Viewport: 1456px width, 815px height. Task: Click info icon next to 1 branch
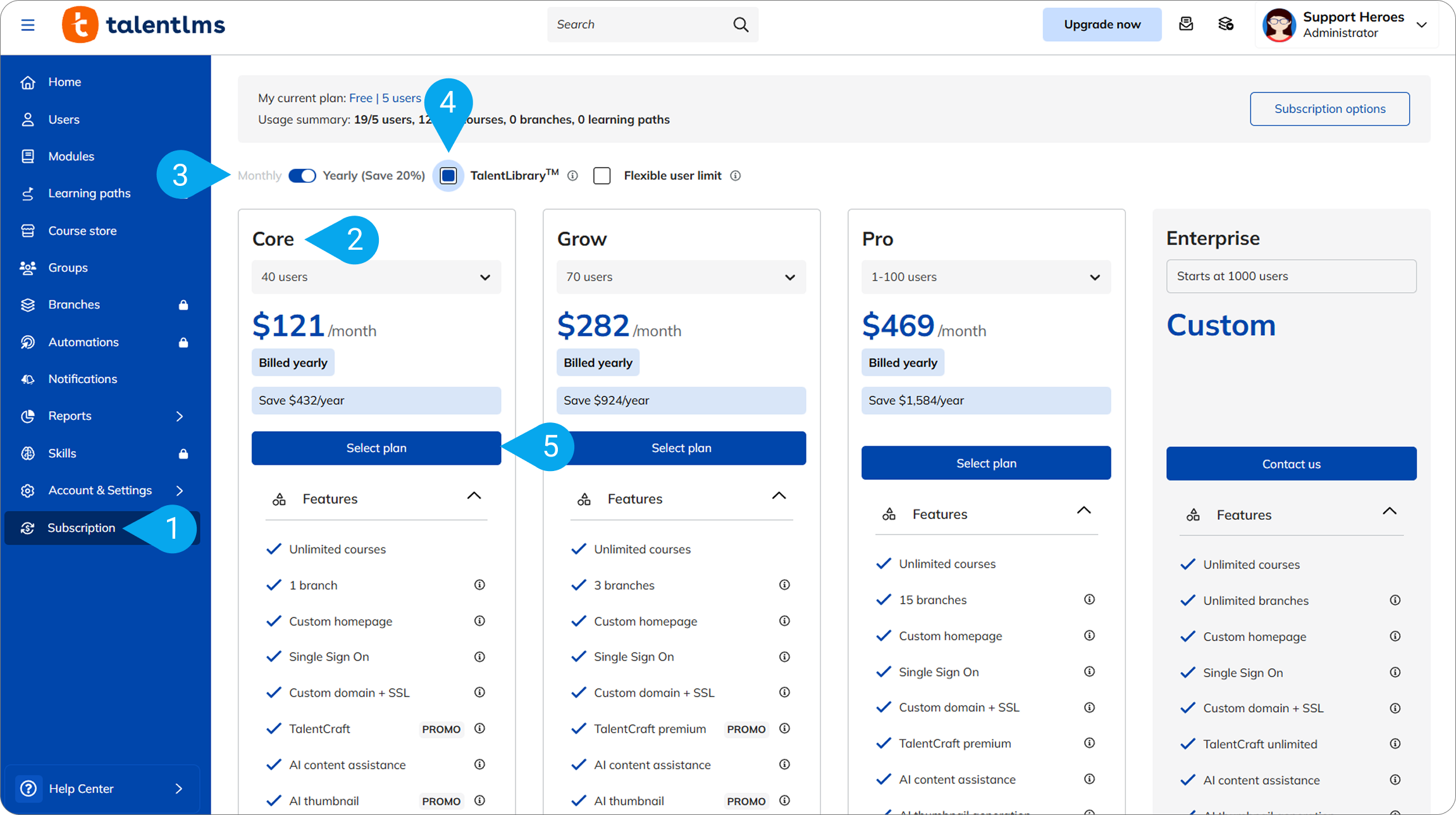(479, 585)
